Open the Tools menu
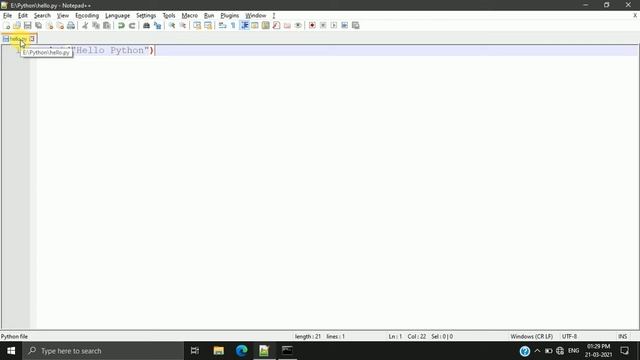640x360 pixels. [x=169, y=16]
